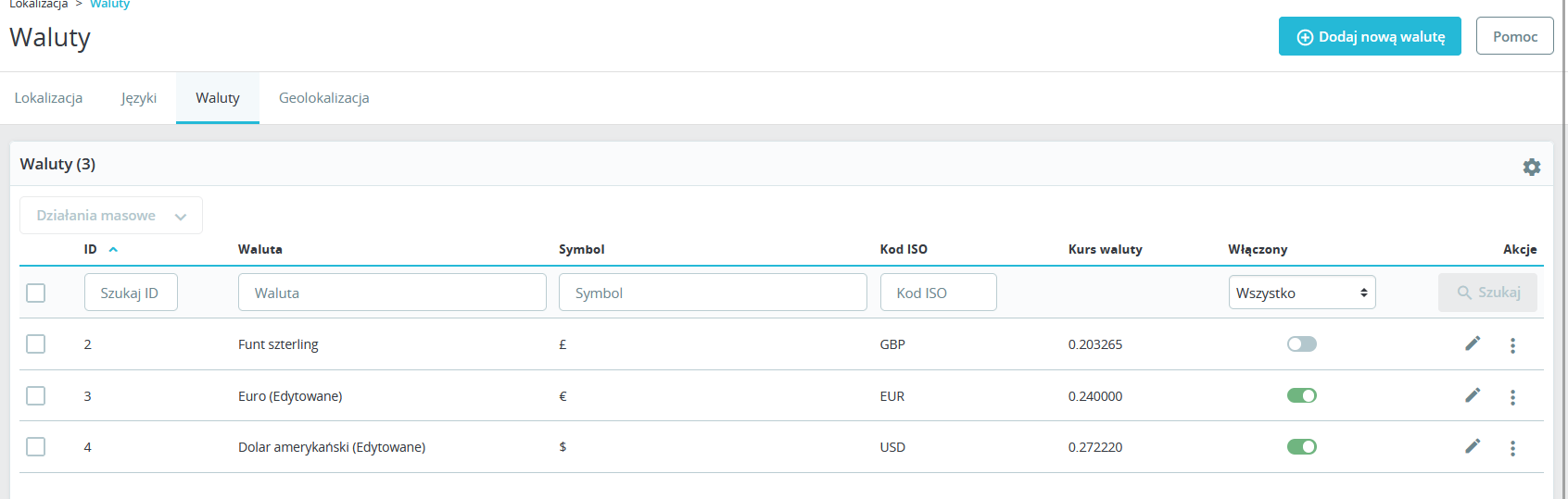Click edit pencil for Dolar amerykański
The image size is (1568, 499).
coord(1473,446)
